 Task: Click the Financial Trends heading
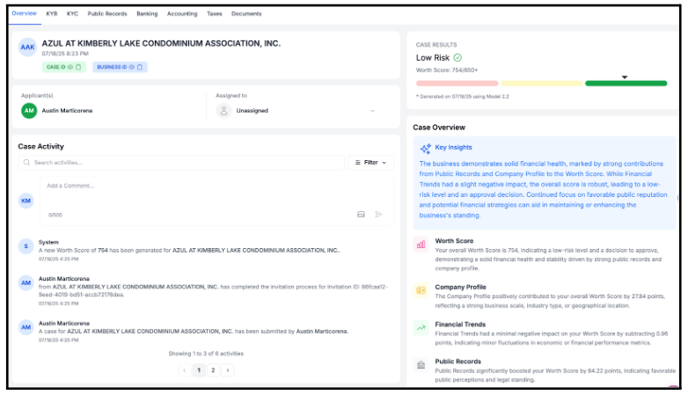[460, 324]
